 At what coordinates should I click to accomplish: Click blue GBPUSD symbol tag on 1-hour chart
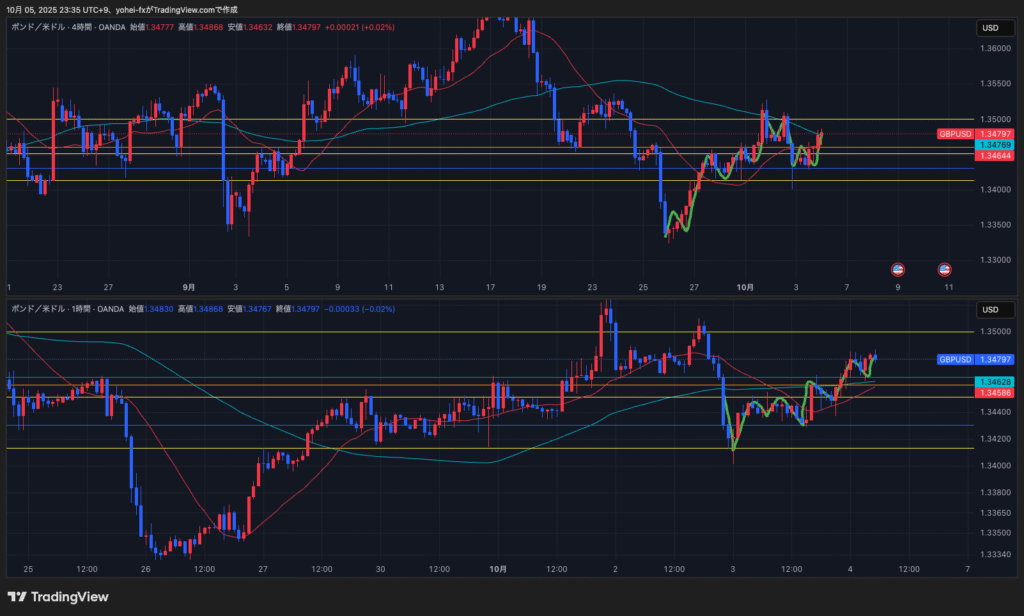click(955, 359)
